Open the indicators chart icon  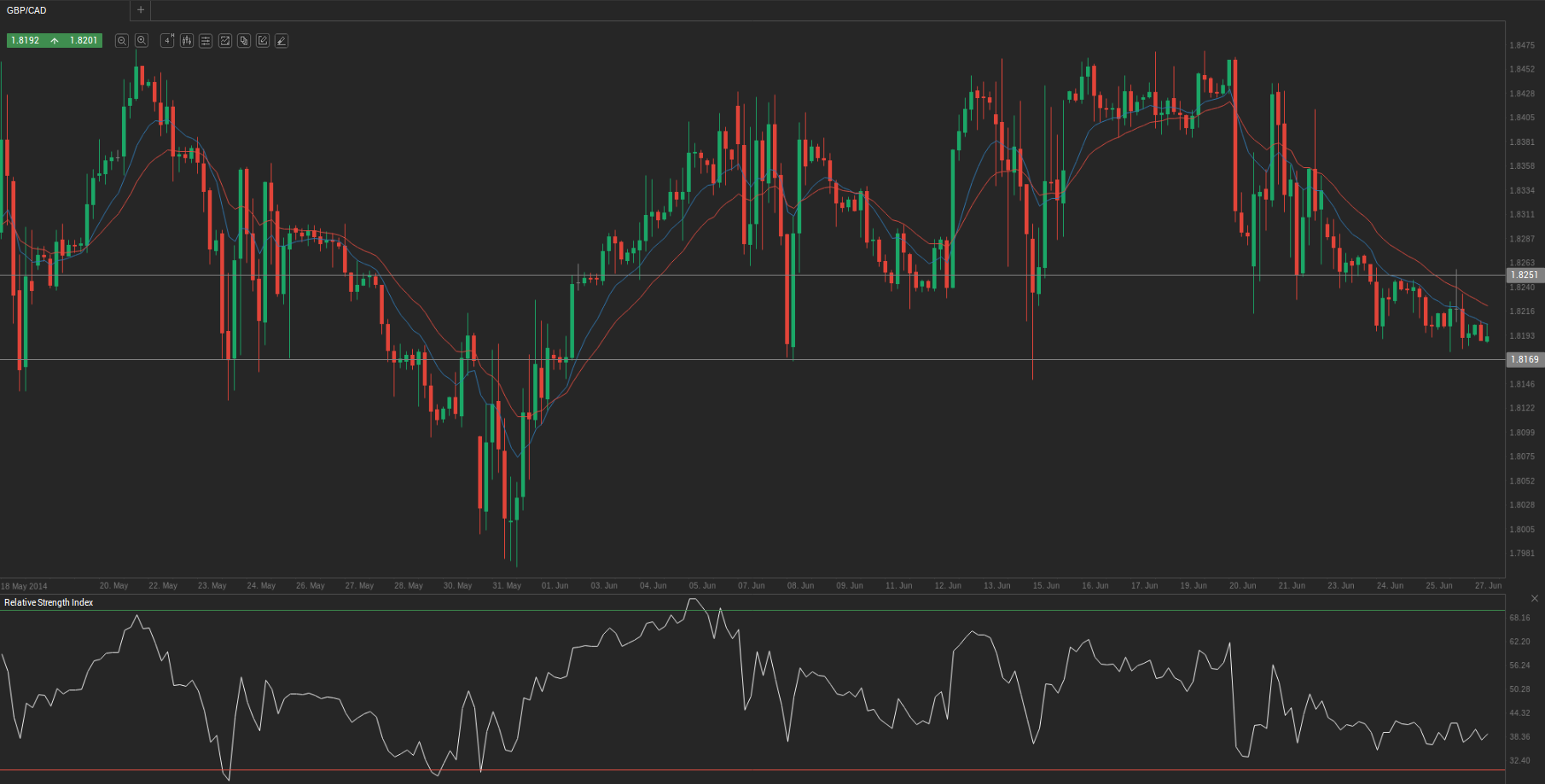point(225,41)
